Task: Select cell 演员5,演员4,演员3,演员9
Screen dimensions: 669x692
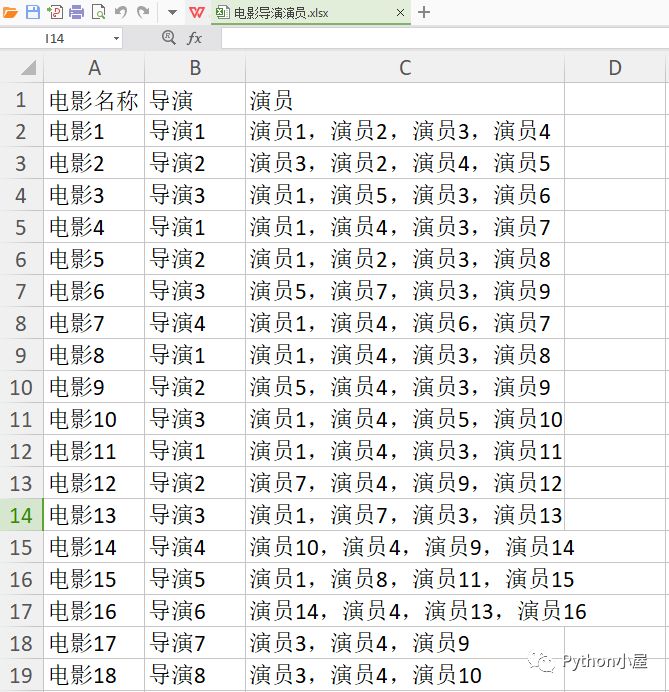Action: pyautogui.click(x=405, y=387)
